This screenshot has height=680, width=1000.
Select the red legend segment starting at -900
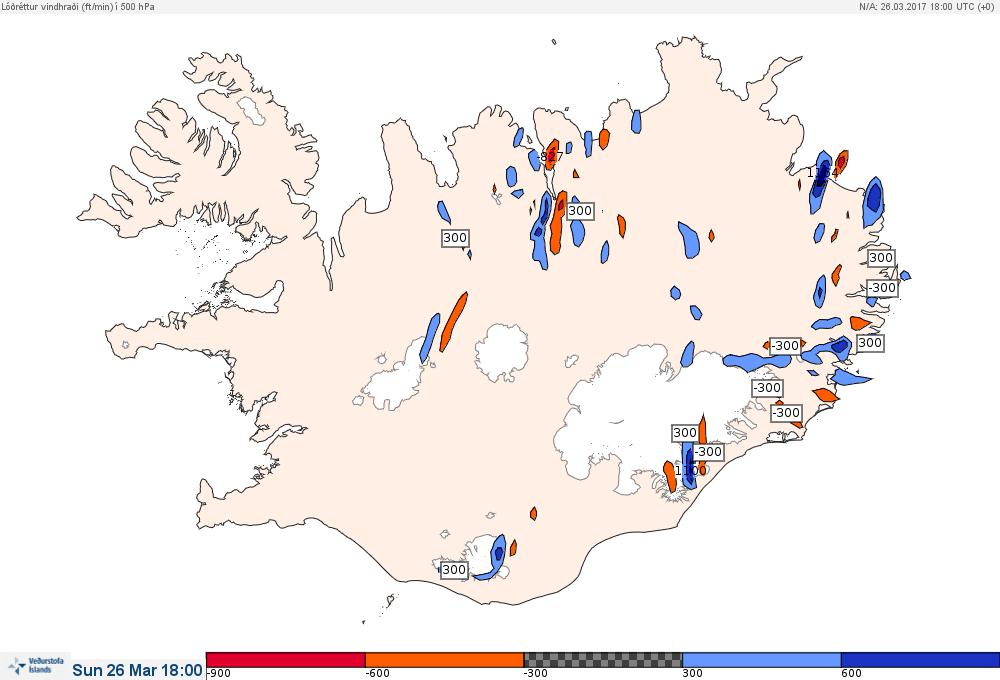click(286, 660)
